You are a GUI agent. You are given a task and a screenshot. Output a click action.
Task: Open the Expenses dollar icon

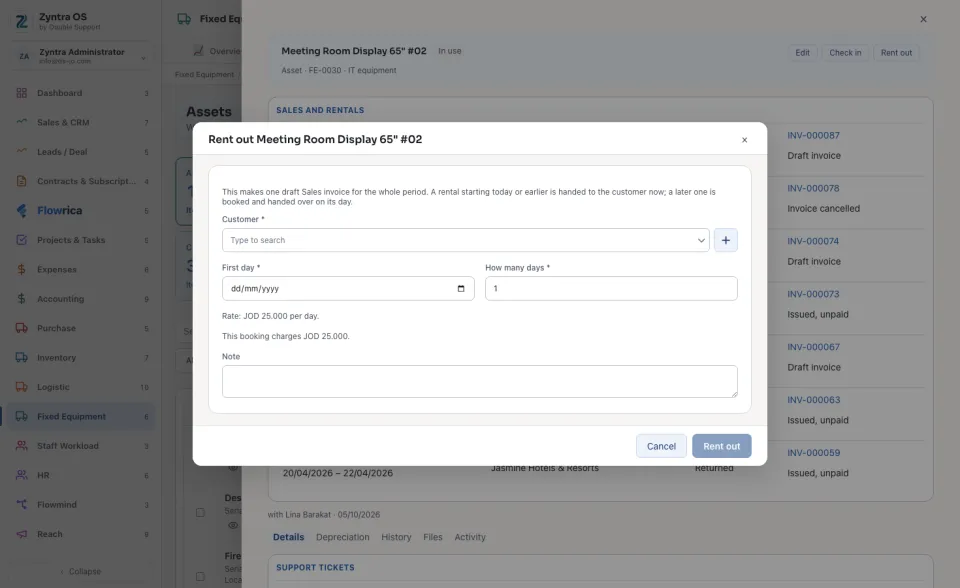[x=21, y=270]
